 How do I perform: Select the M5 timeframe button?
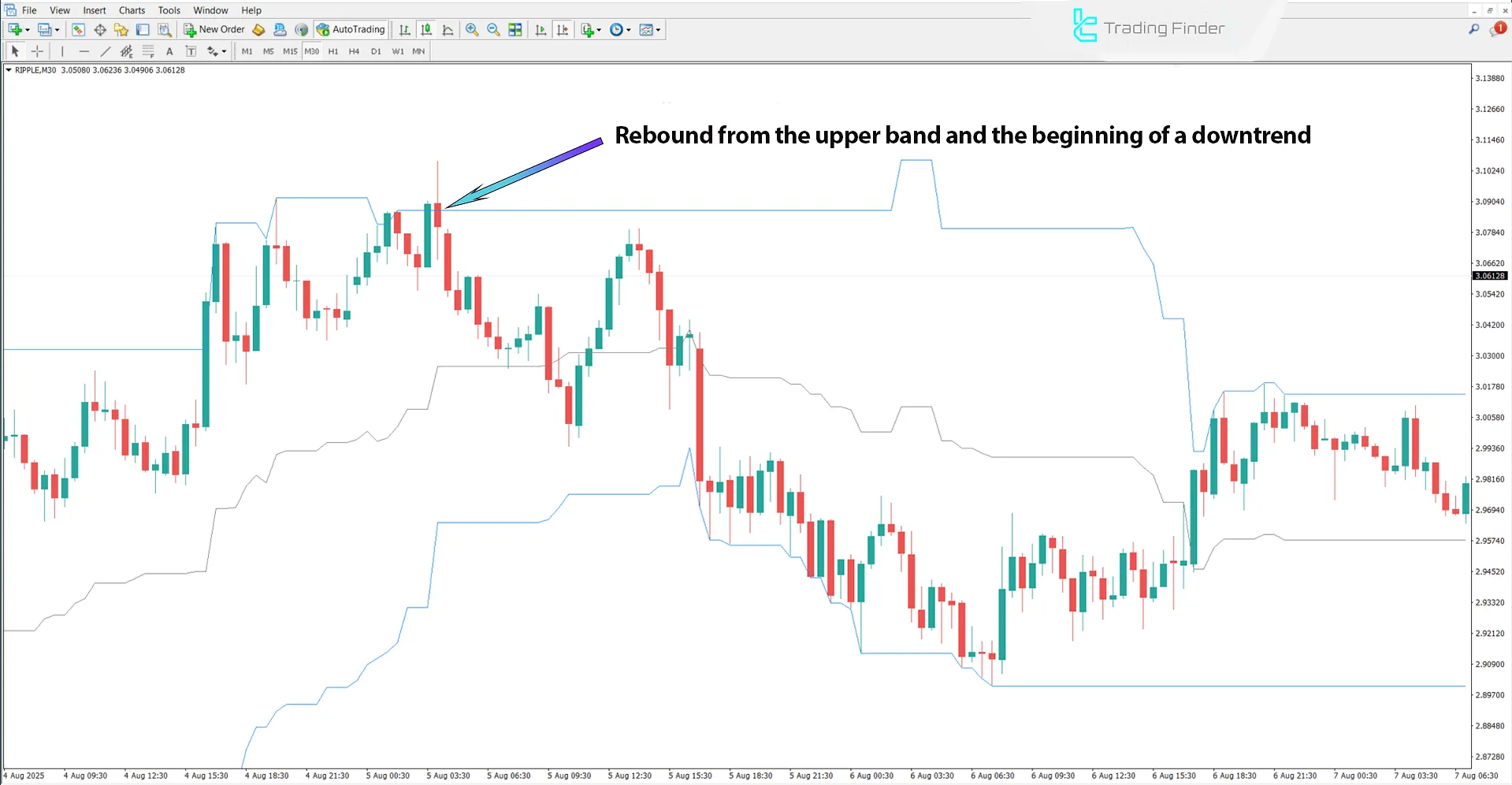pos(268,50)
